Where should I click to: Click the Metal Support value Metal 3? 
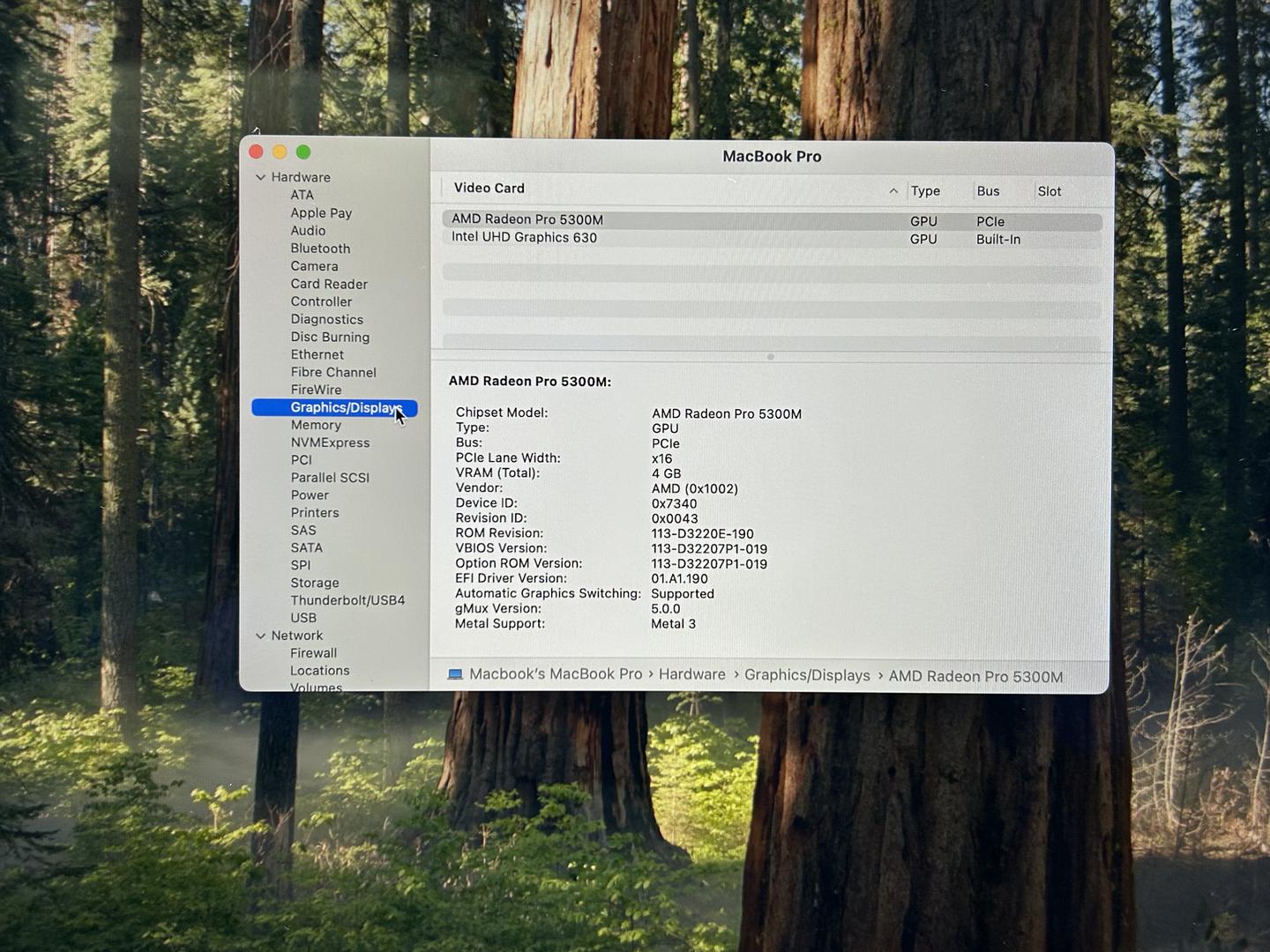(673, 623)
